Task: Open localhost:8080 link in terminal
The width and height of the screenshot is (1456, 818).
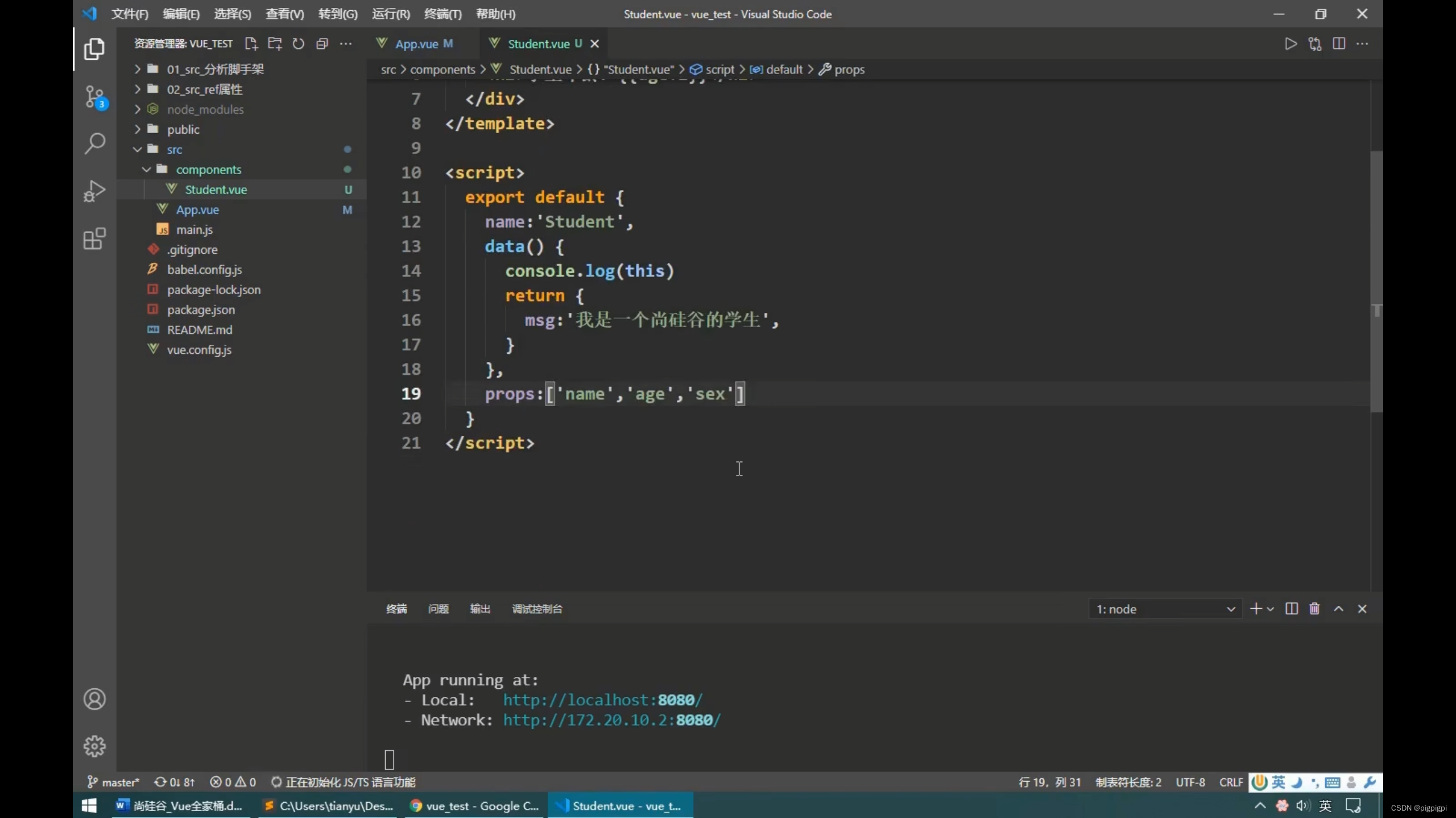Action: pos(603,700)
